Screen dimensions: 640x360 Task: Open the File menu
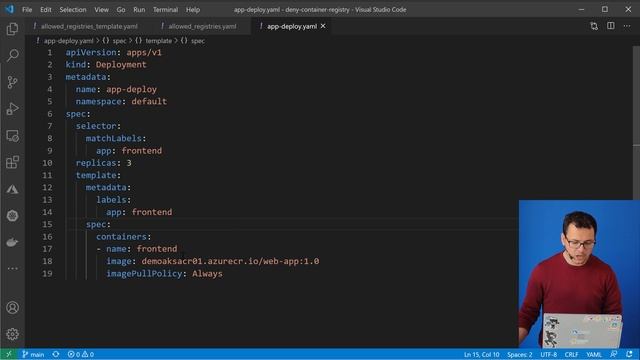point(27,9)
